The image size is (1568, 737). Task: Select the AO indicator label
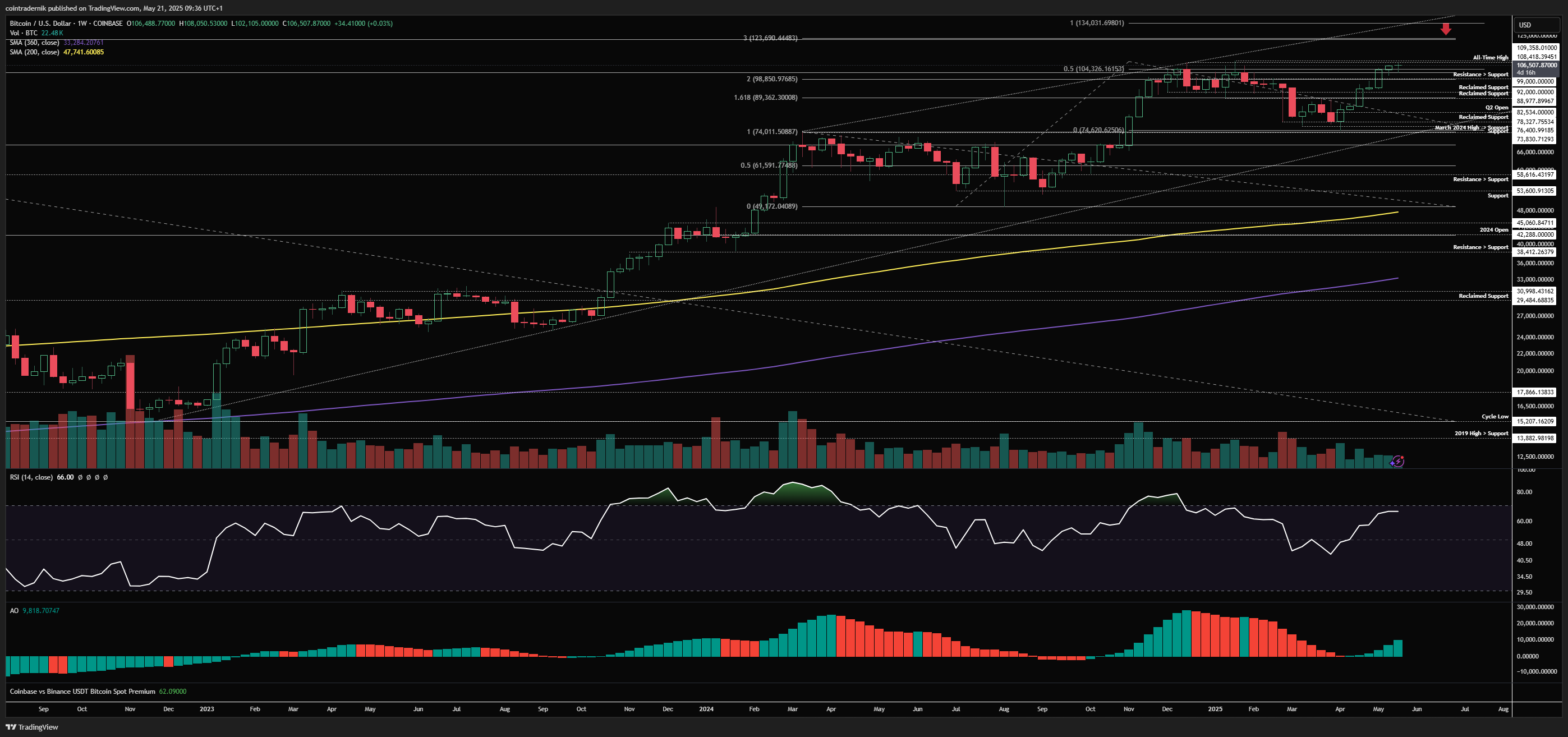tap(14, 610)
